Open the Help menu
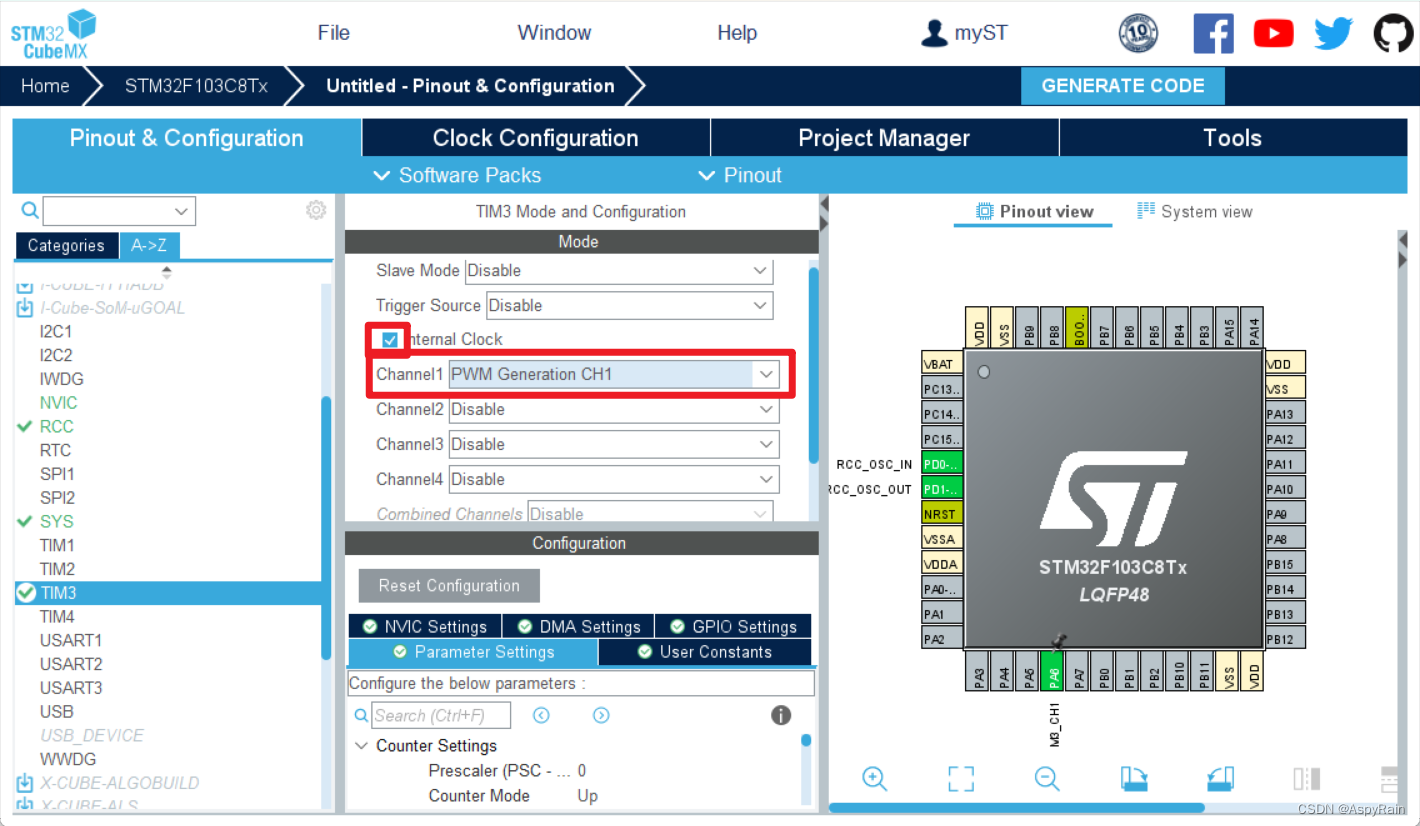 (x=737, y=33)
